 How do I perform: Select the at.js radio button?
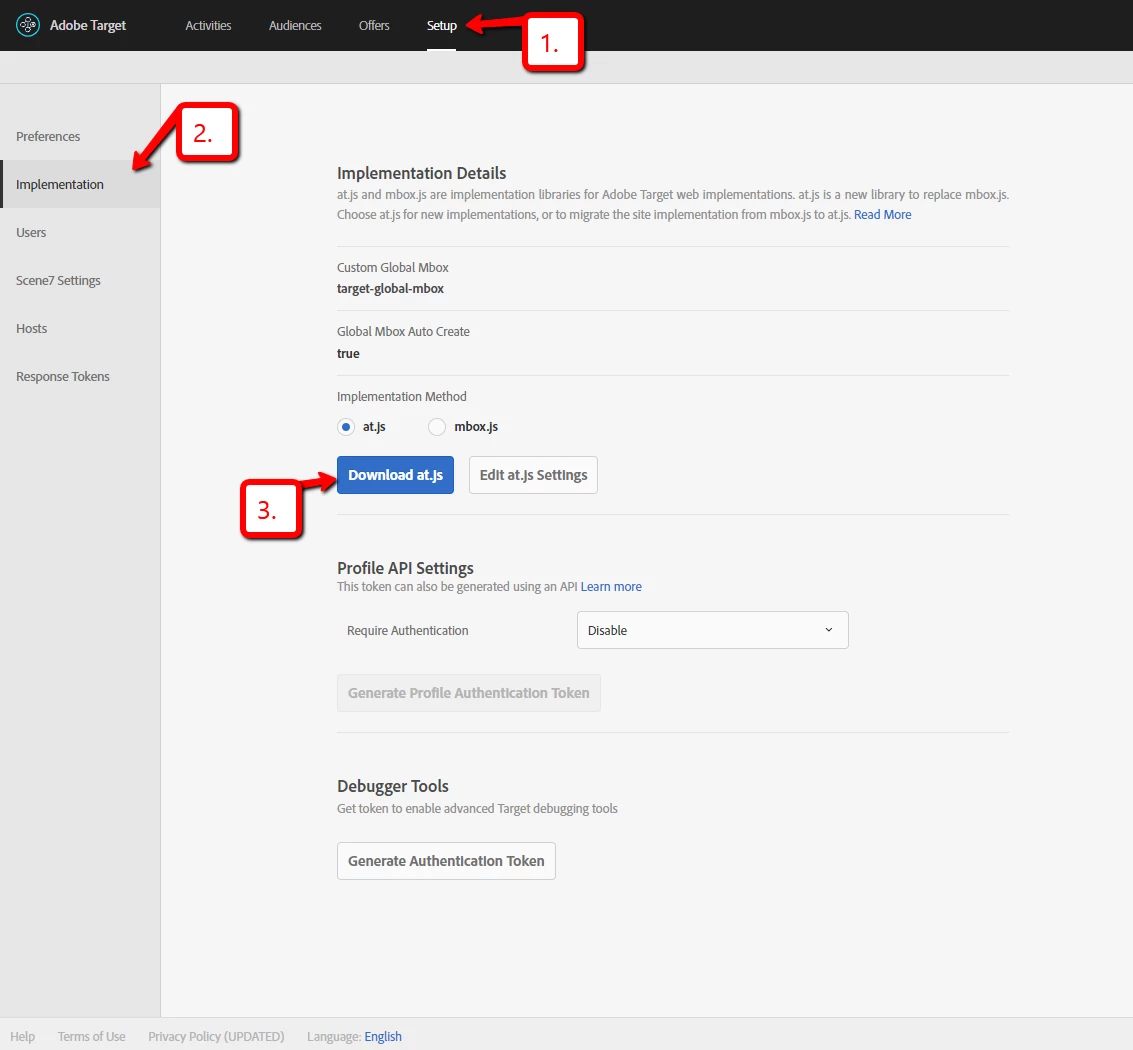coord(346,427)
